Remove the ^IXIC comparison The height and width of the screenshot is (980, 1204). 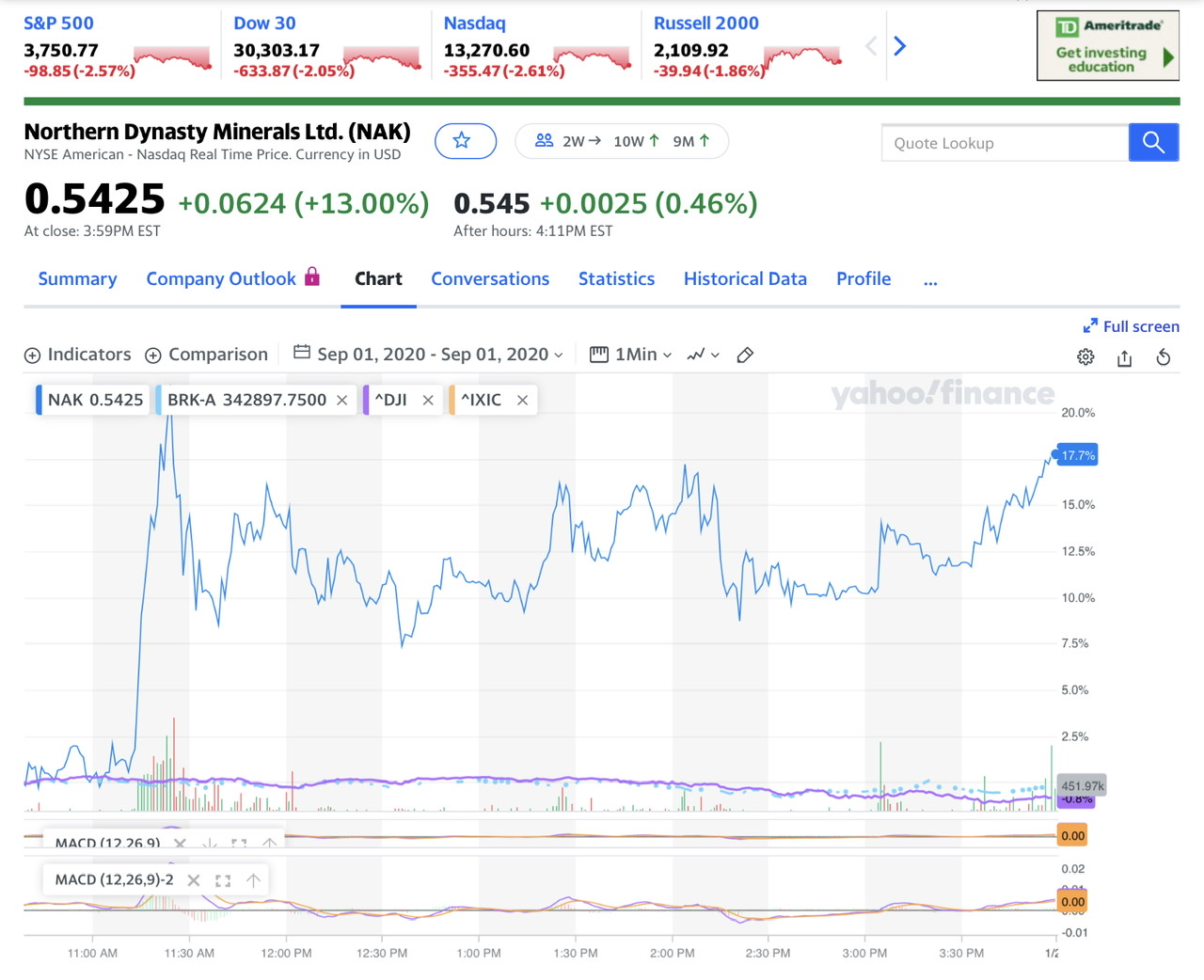pyautogui.click(x=522, y=400)
